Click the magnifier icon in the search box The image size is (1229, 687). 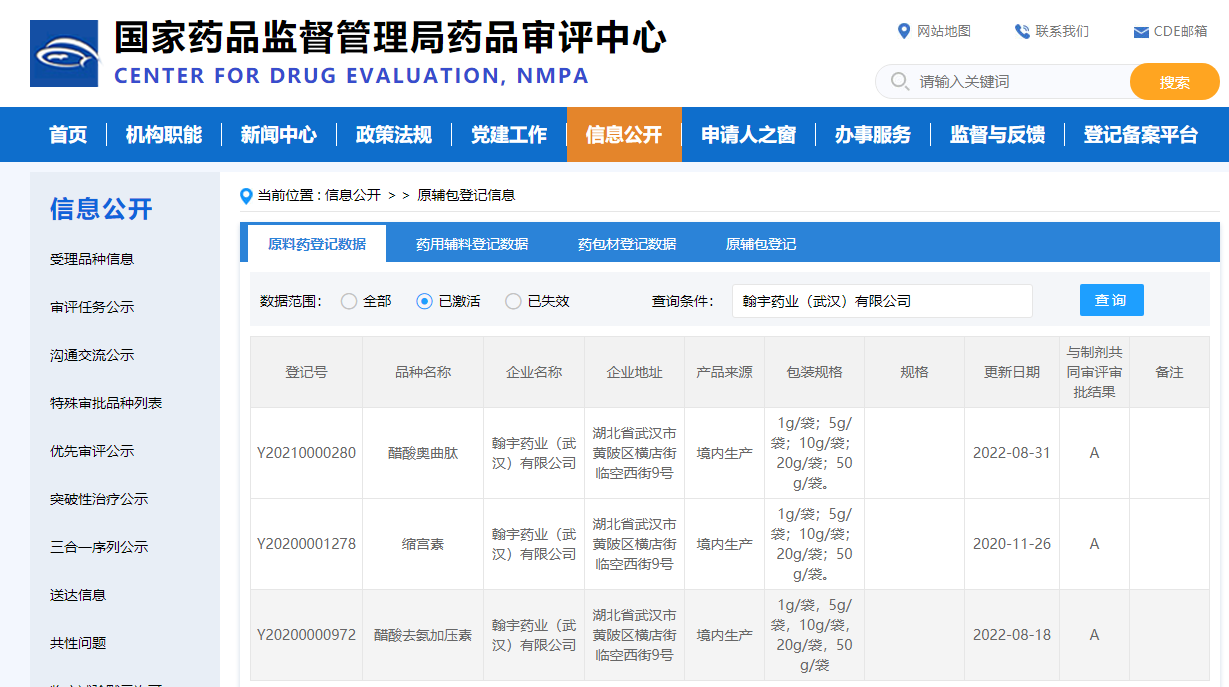[899, 81]
